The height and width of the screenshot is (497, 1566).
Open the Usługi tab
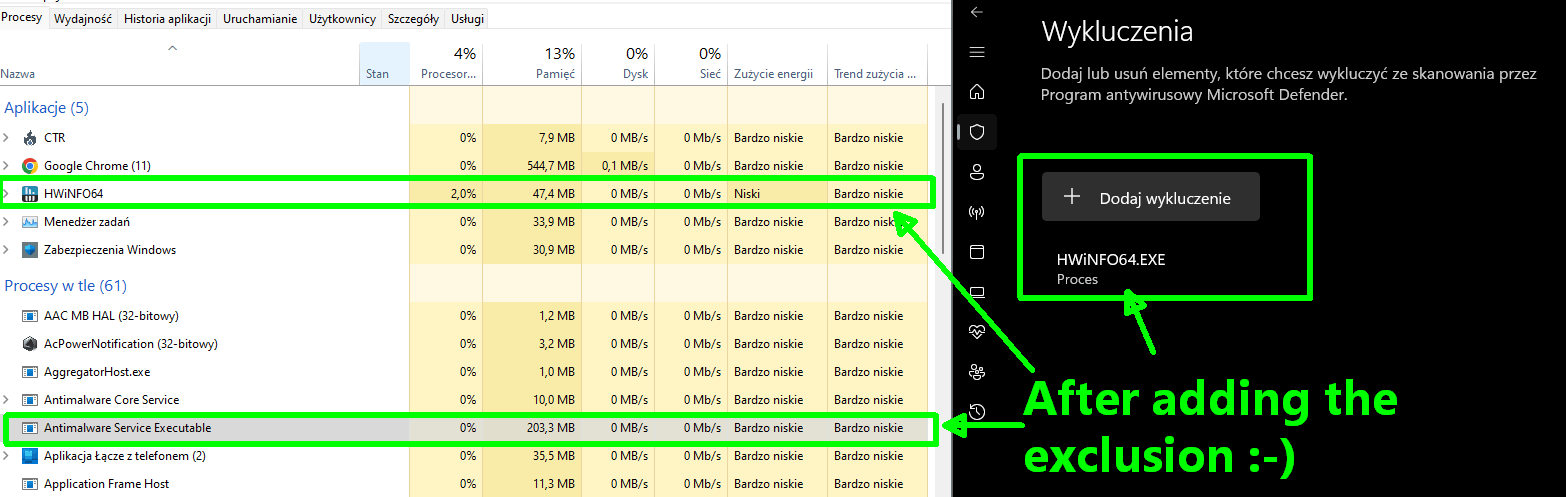point(468,19)
